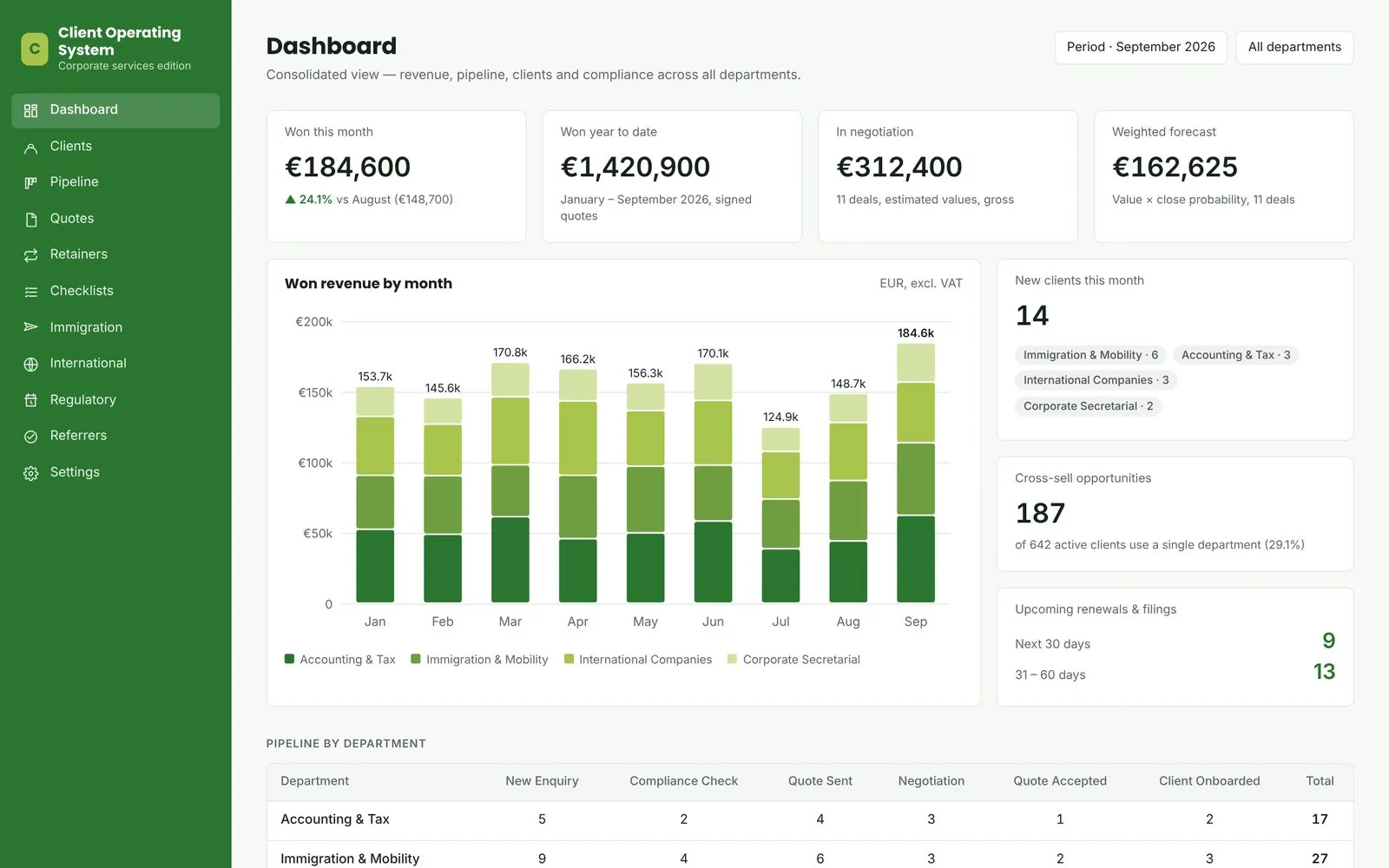1389x868 pixels.
Task: Click the €184,600 won this month value
Action: pos(347,167)
